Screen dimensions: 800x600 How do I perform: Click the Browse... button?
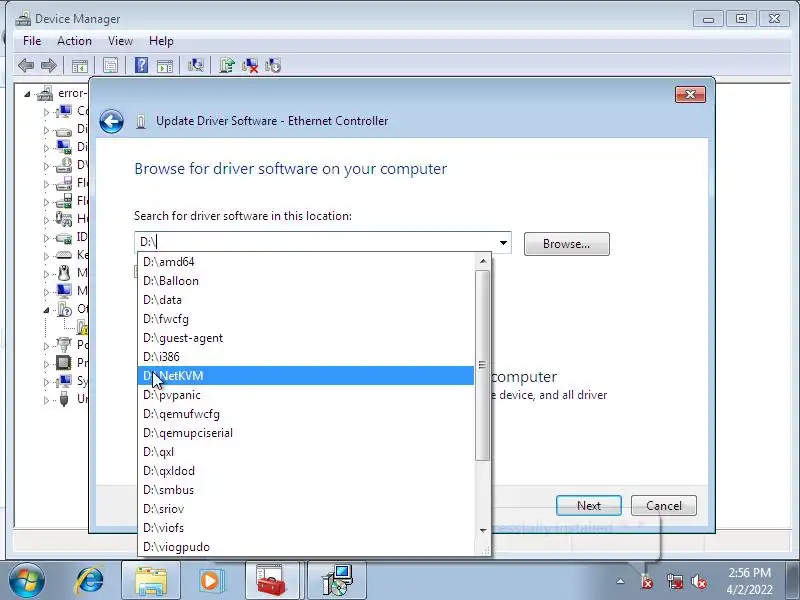click(x=566, y=244)
